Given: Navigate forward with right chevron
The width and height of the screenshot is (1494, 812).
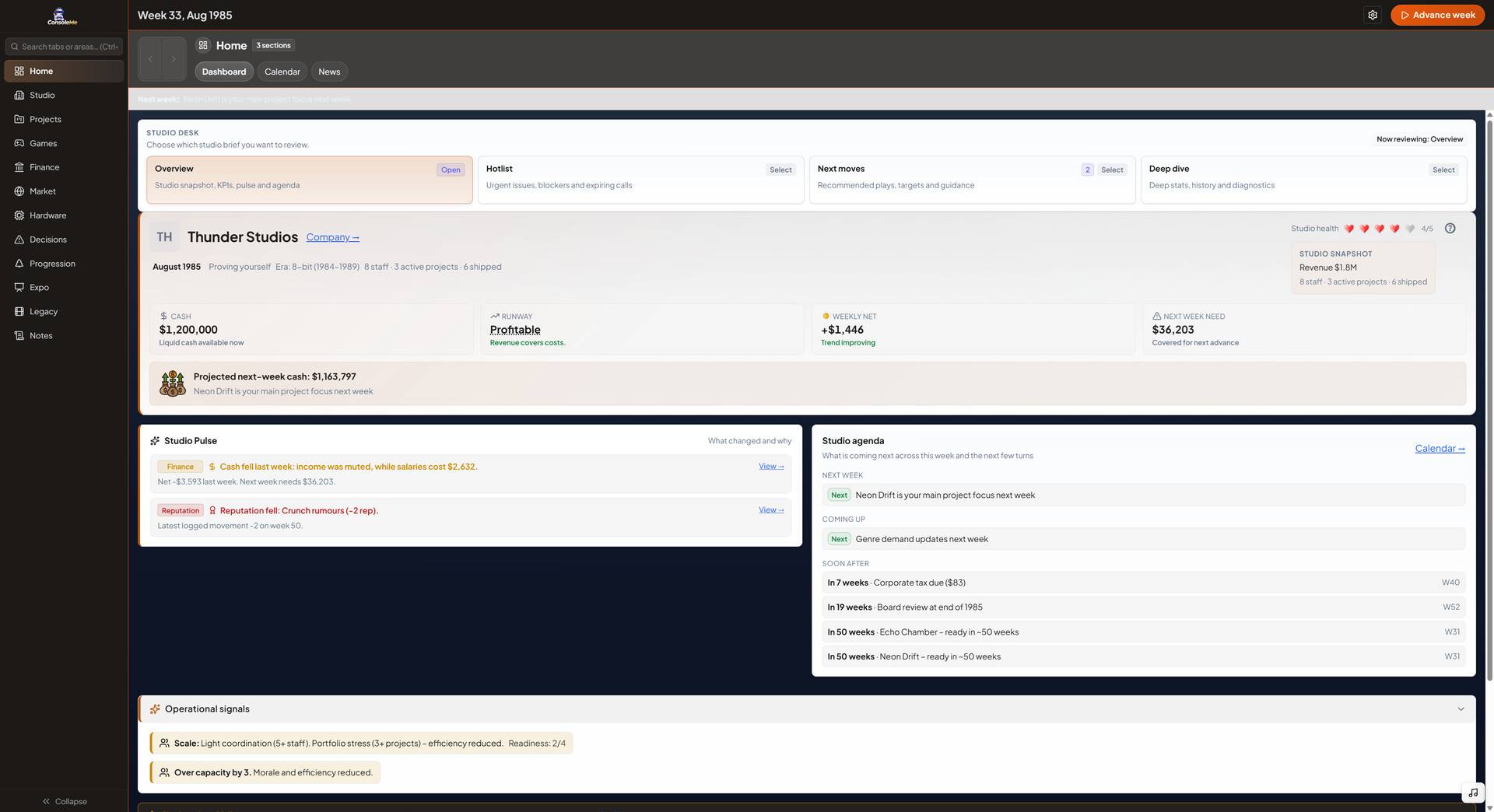Looking at the screenshot, I should click(x=174, y=59).
